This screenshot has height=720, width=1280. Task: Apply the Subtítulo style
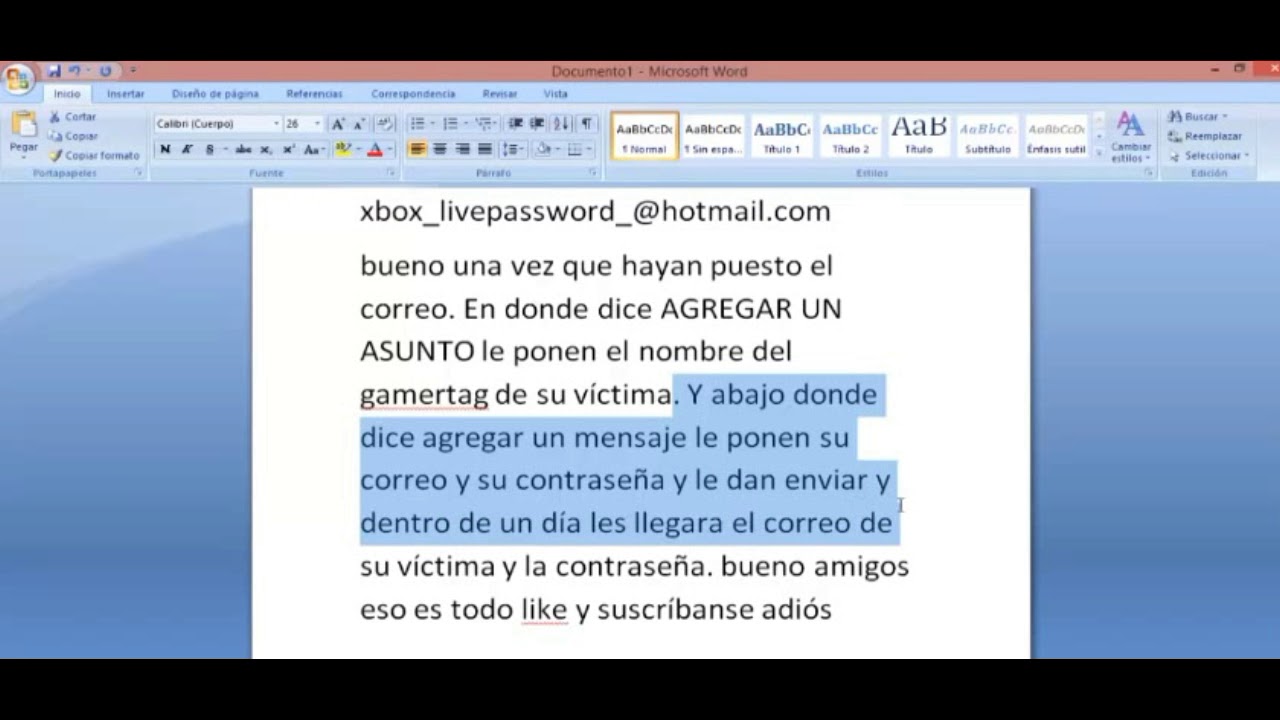(987, 136)
